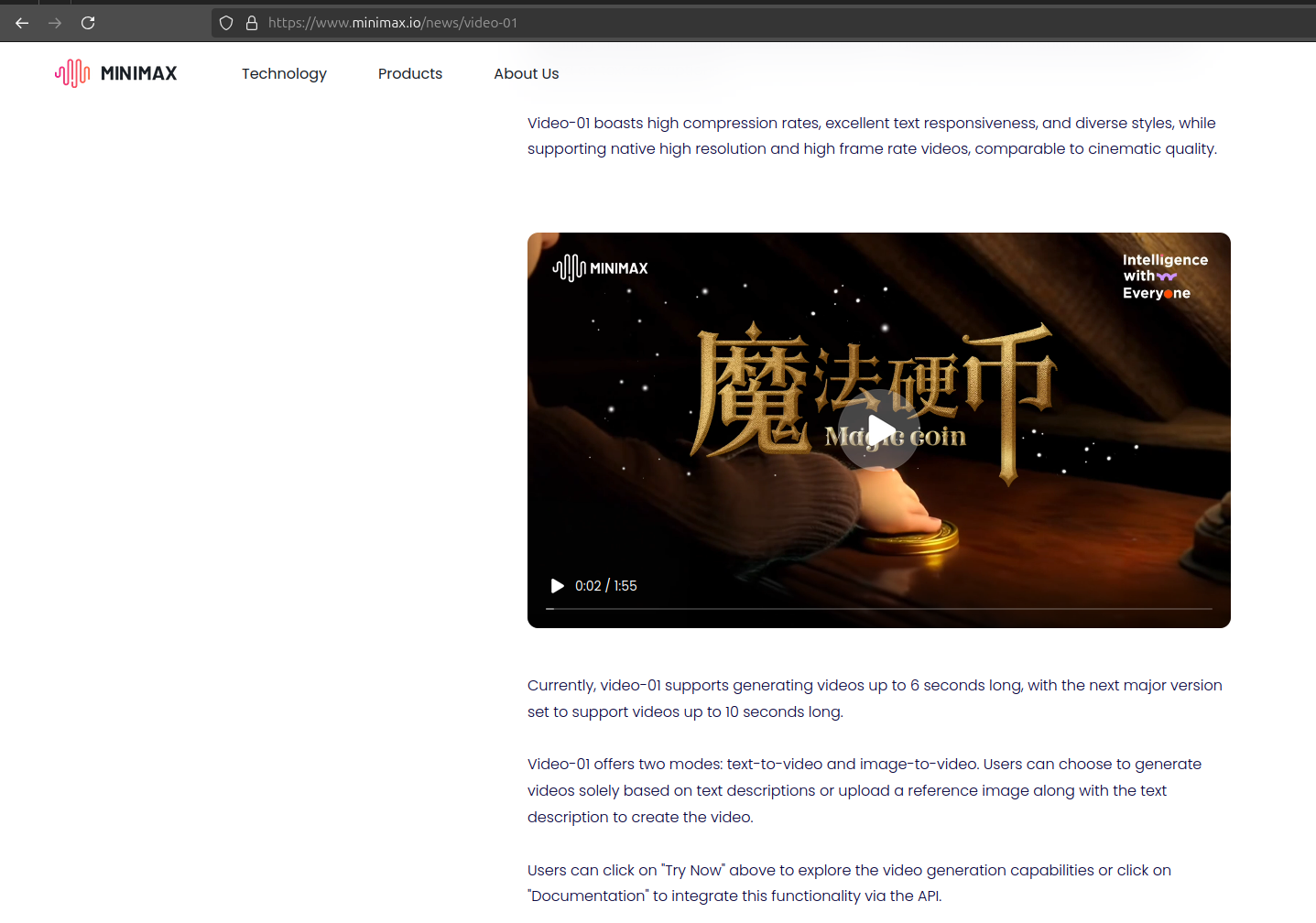This screenshot has height=923, width=1316.
Task: Click the 0:02 / 1:55 time display
Action: coord(606,586)
